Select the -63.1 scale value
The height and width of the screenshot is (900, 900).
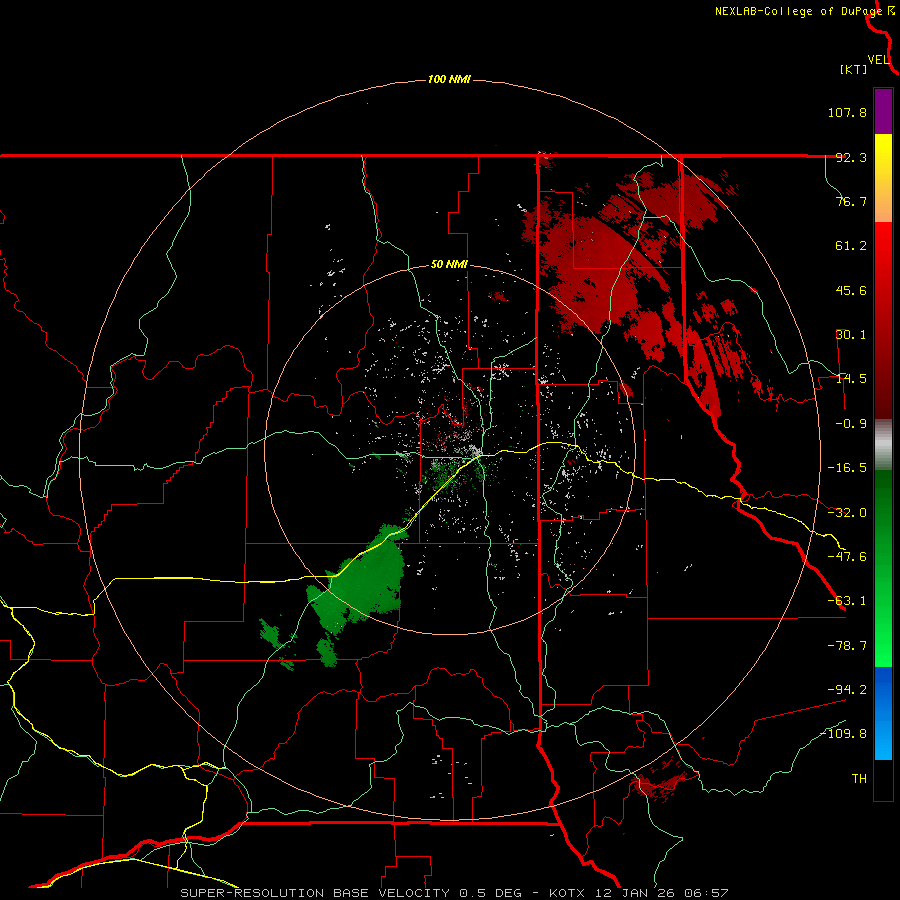pyautogui.click(x=847, y=601)
